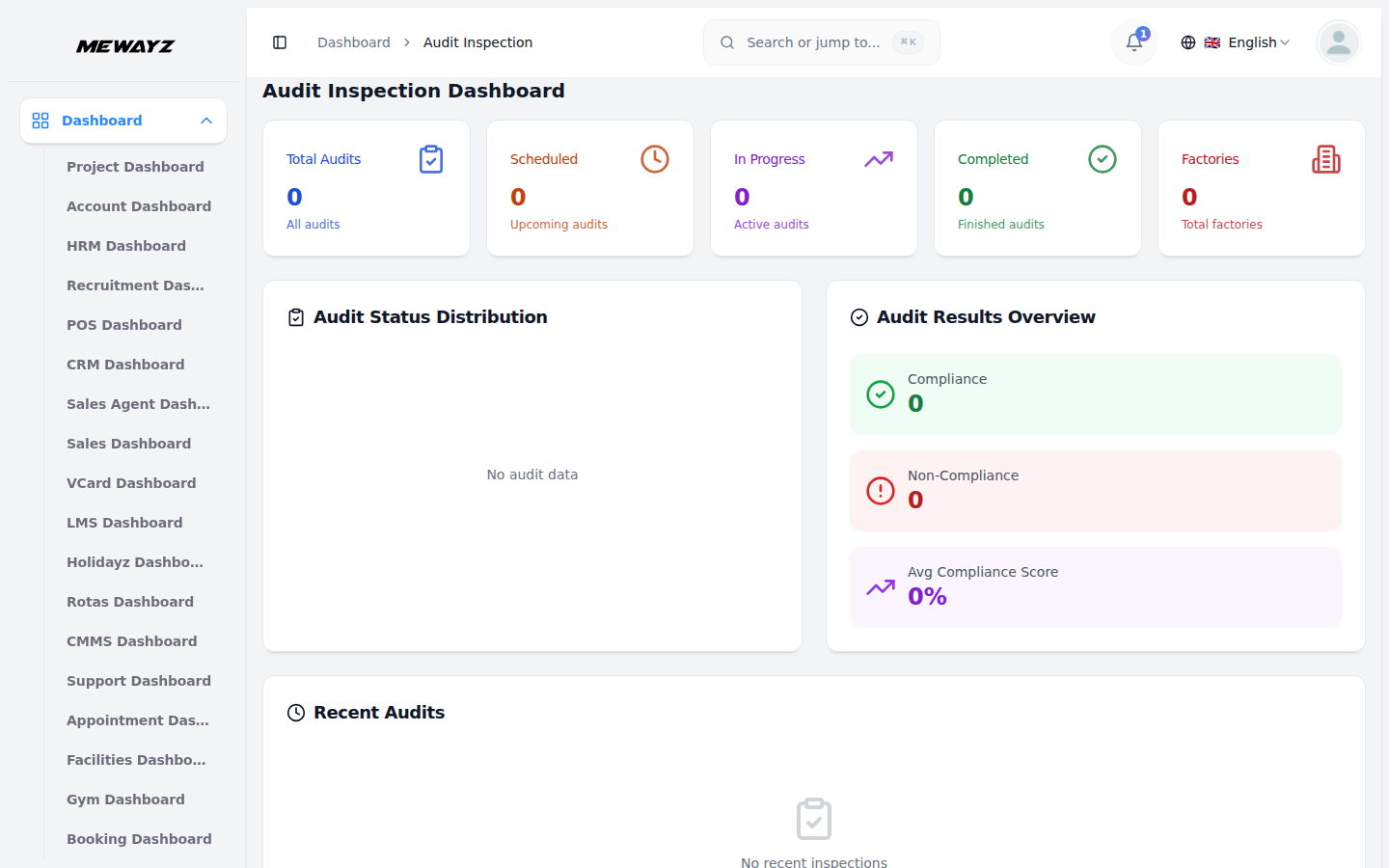The height and width of the screenshot is (868, 1389).
Task: Click the user avatar in the top right
Action: pos(1338,42)
